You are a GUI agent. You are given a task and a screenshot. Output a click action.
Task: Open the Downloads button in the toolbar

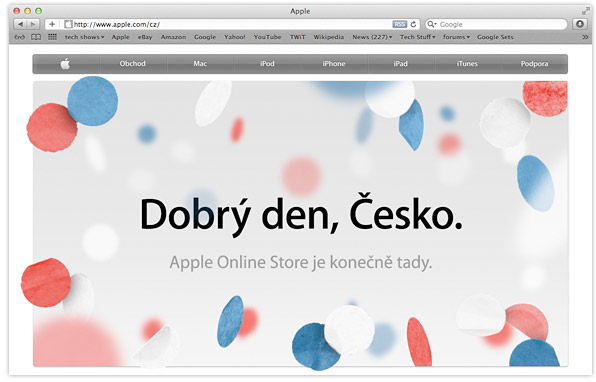click(580, 24)
